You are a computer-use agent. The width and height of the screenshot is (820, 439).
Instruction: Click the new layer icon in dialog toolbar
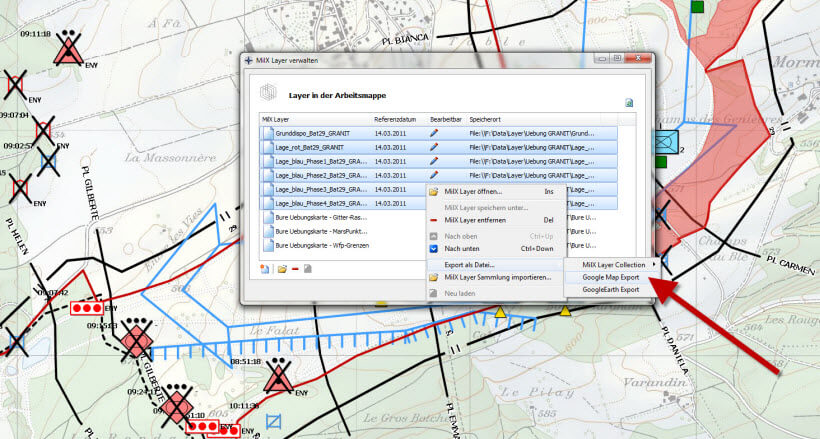(x=265, y=269)
